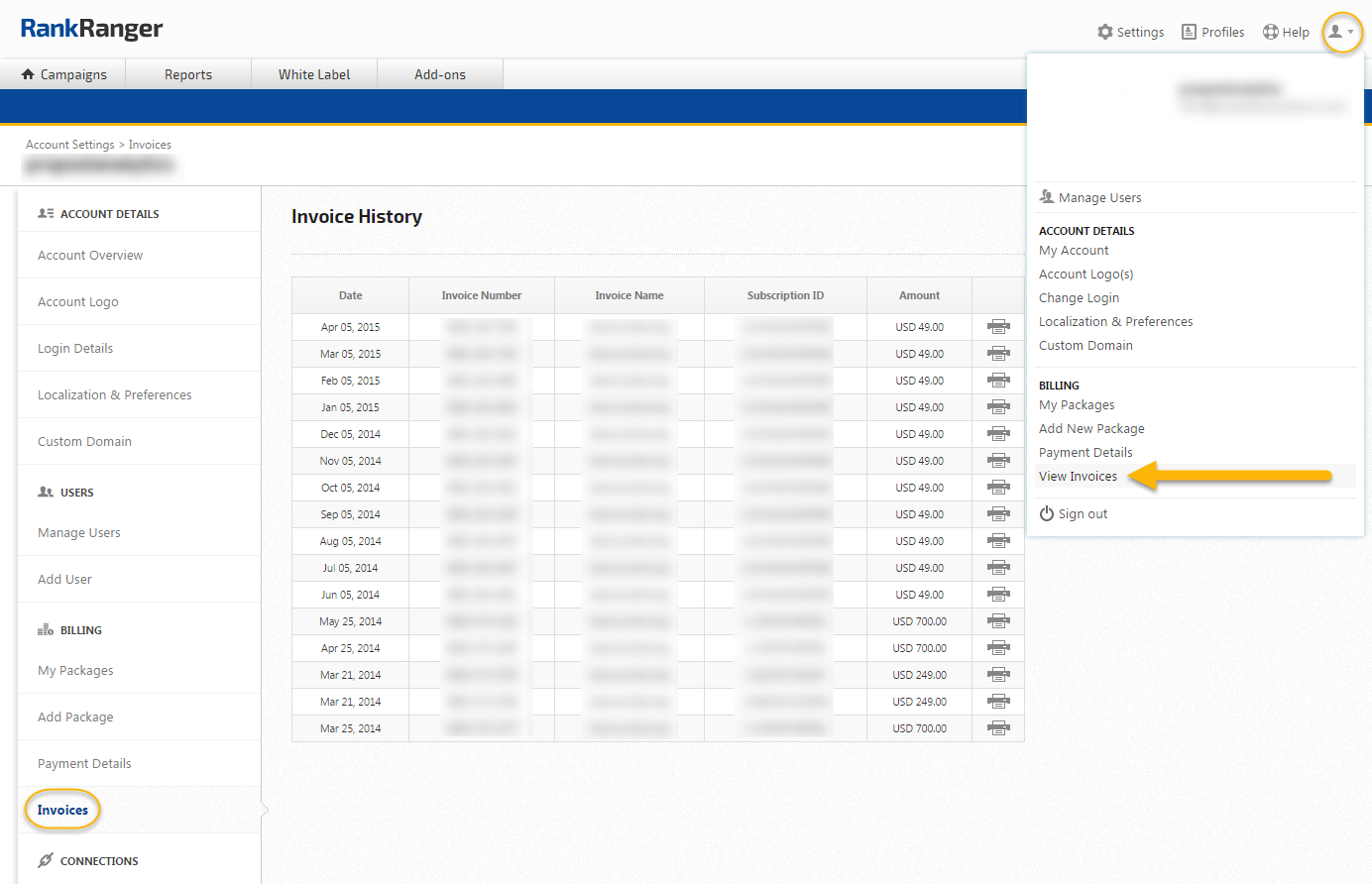Viewport: 1372px width, 884px height.
Task: Click the Help lifebuoy icon
Action: pyautogui.click(x=1270, y=32)
